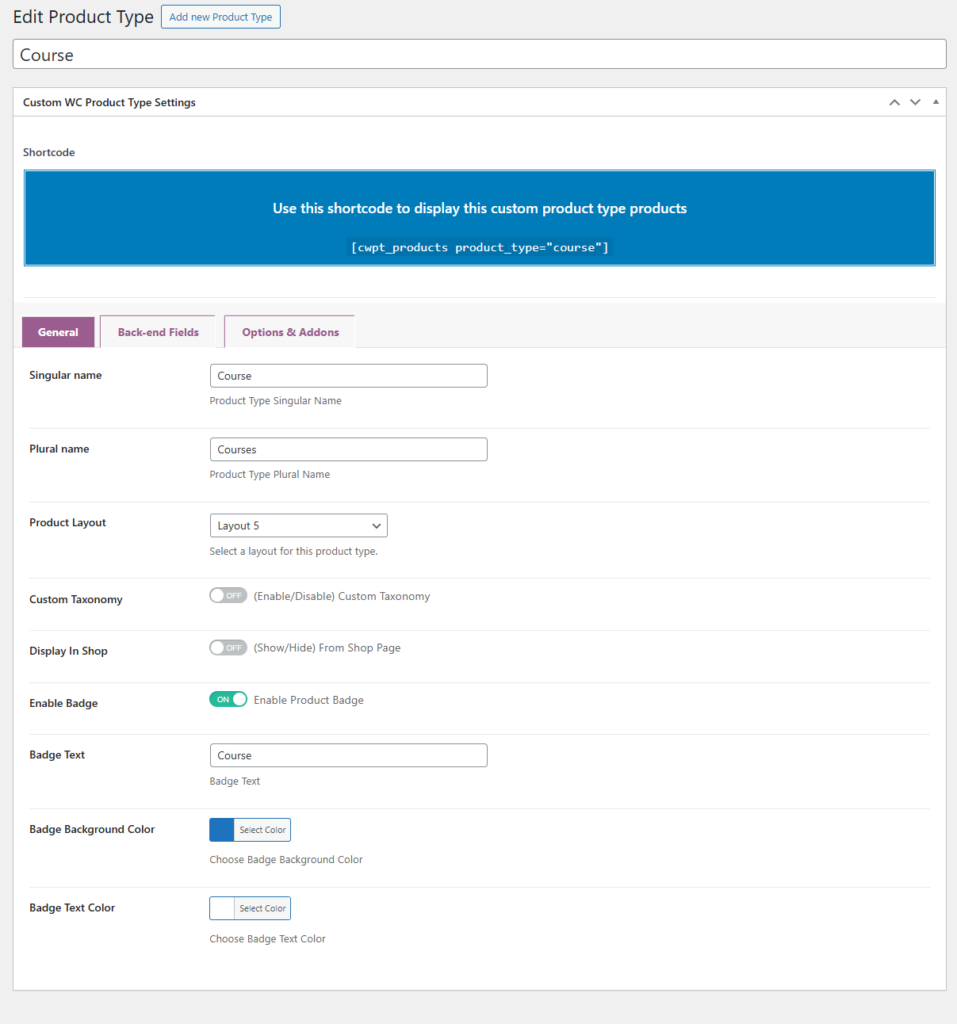Toggle the Display In Shop switch

pyautogui.click(x=228, y=647)
